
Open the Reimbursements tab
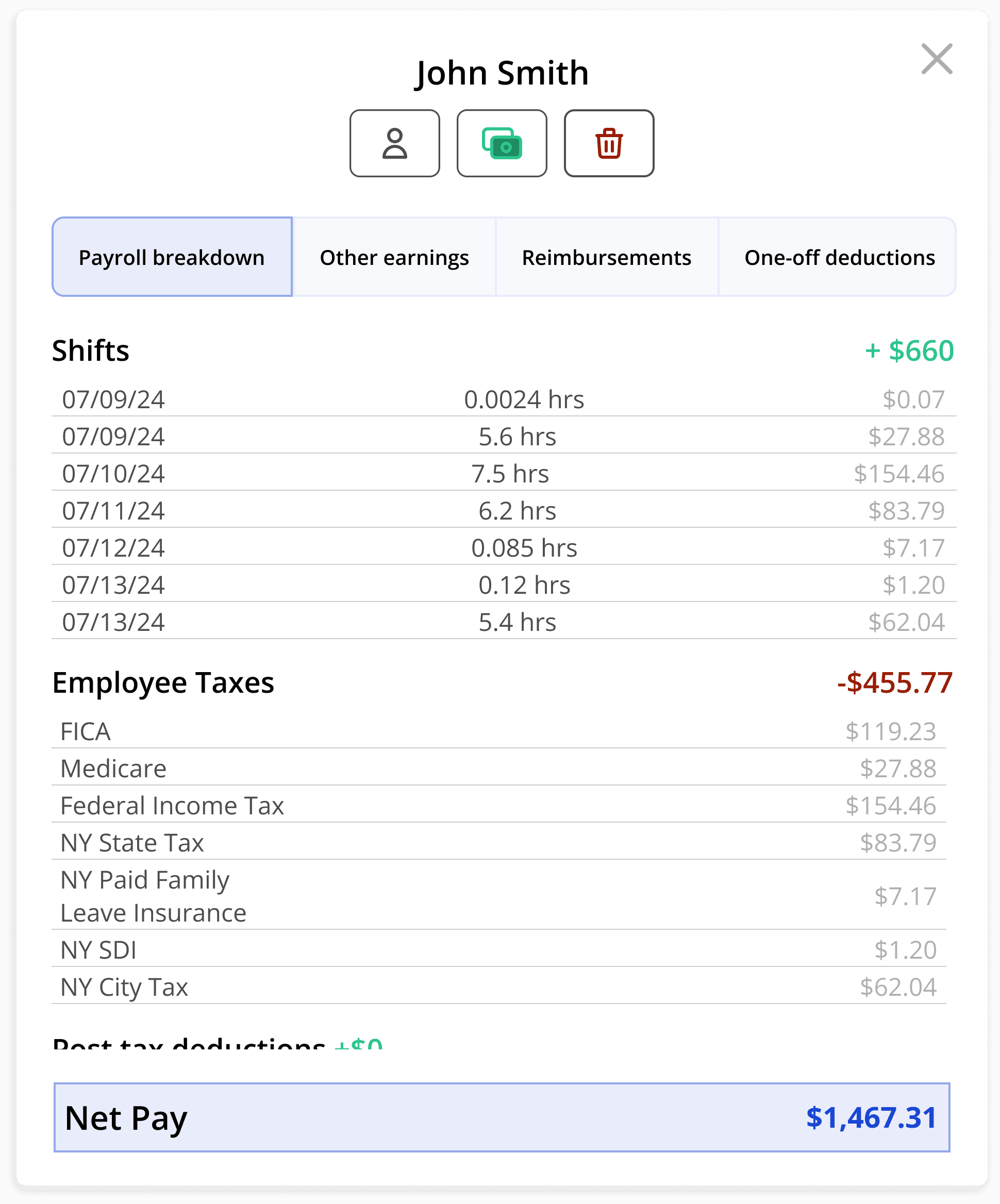click(606, 257)
